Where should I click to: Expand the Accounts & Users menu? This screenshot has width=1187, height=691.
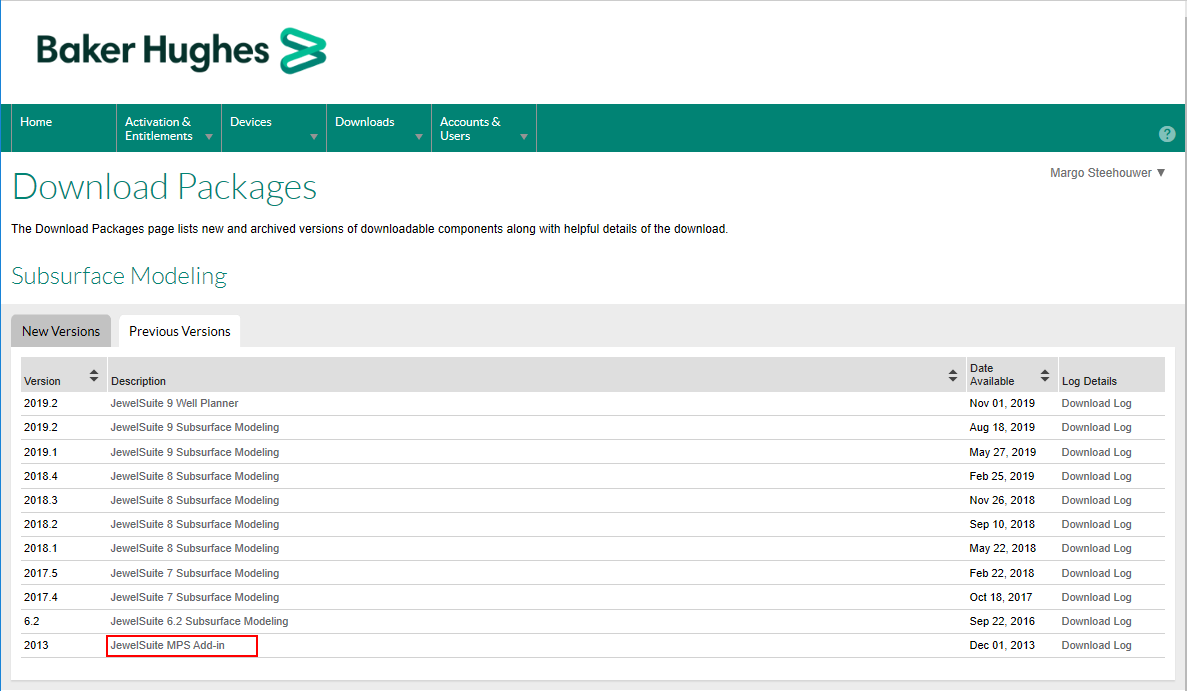tap(483, 129)
